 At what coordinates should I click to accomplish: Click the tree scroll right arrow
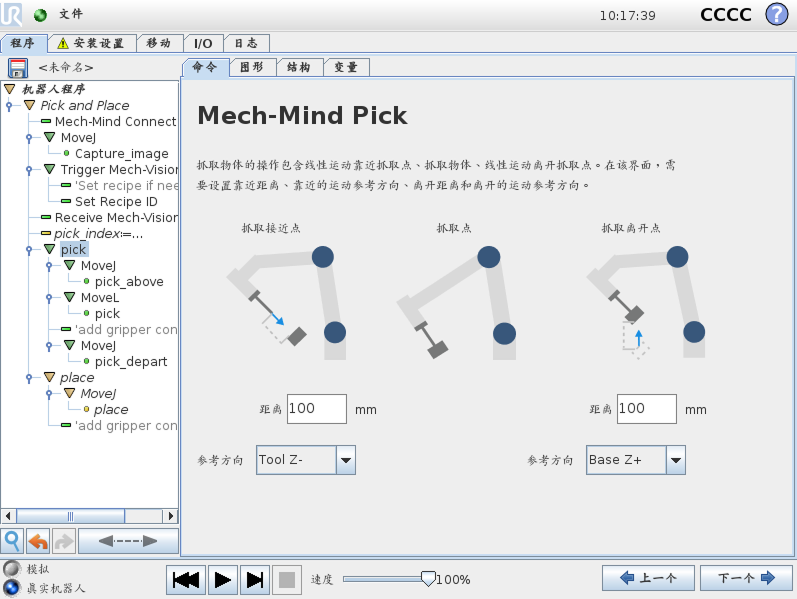171,516
